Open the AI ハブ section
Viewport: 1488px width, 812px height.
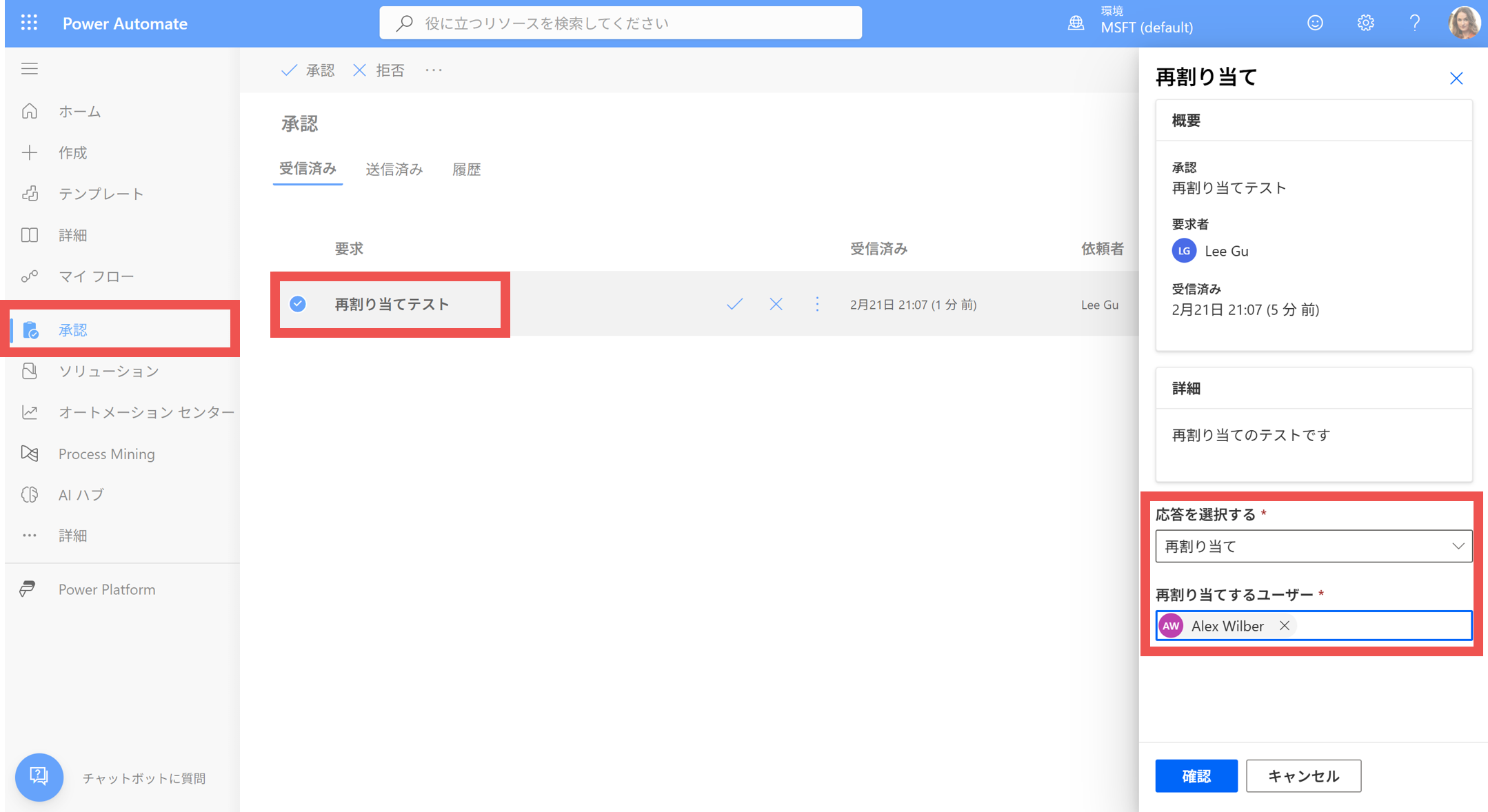coord(81,494)
